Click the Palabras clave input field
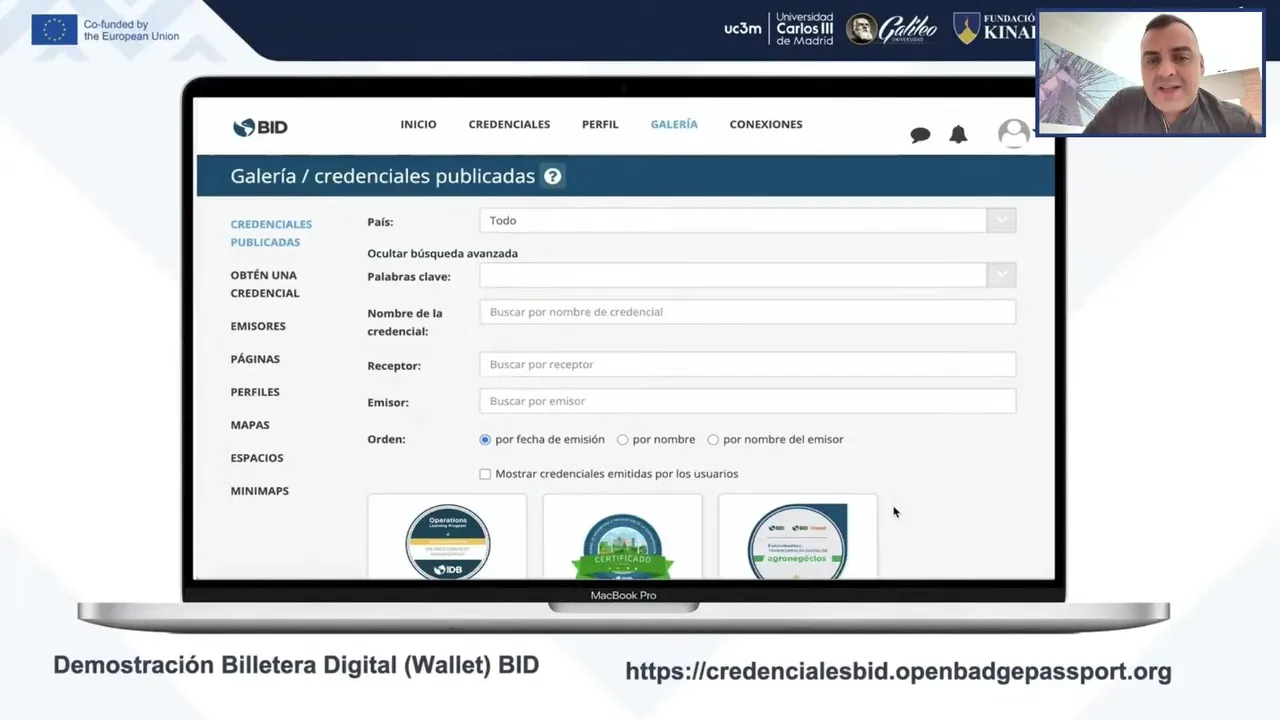Screen dimensions: 1280x720 [x=733, y=275]
